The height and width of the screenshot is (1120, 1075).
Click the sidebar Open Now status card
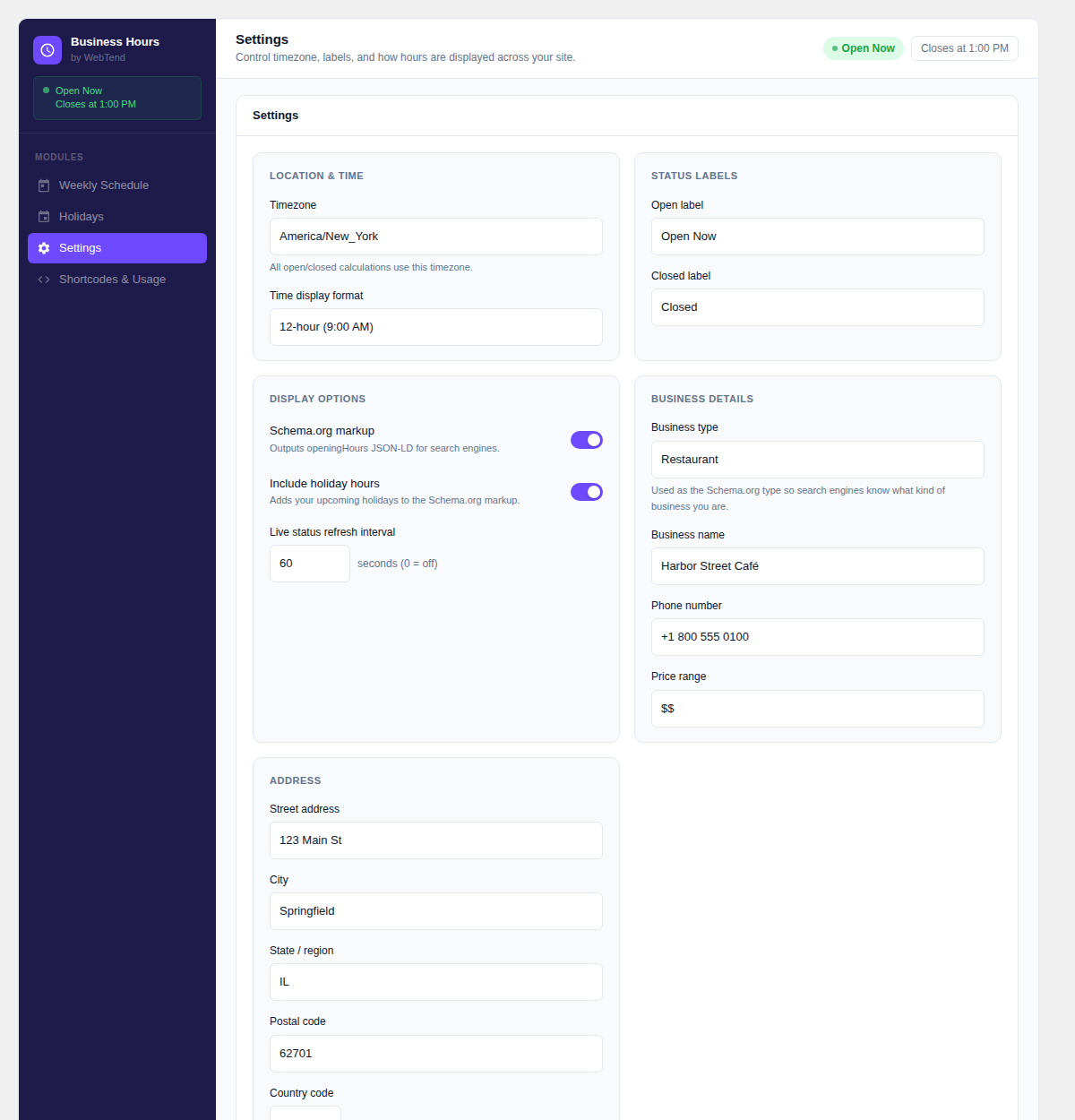pyautogui.click(x=117, y=98)
